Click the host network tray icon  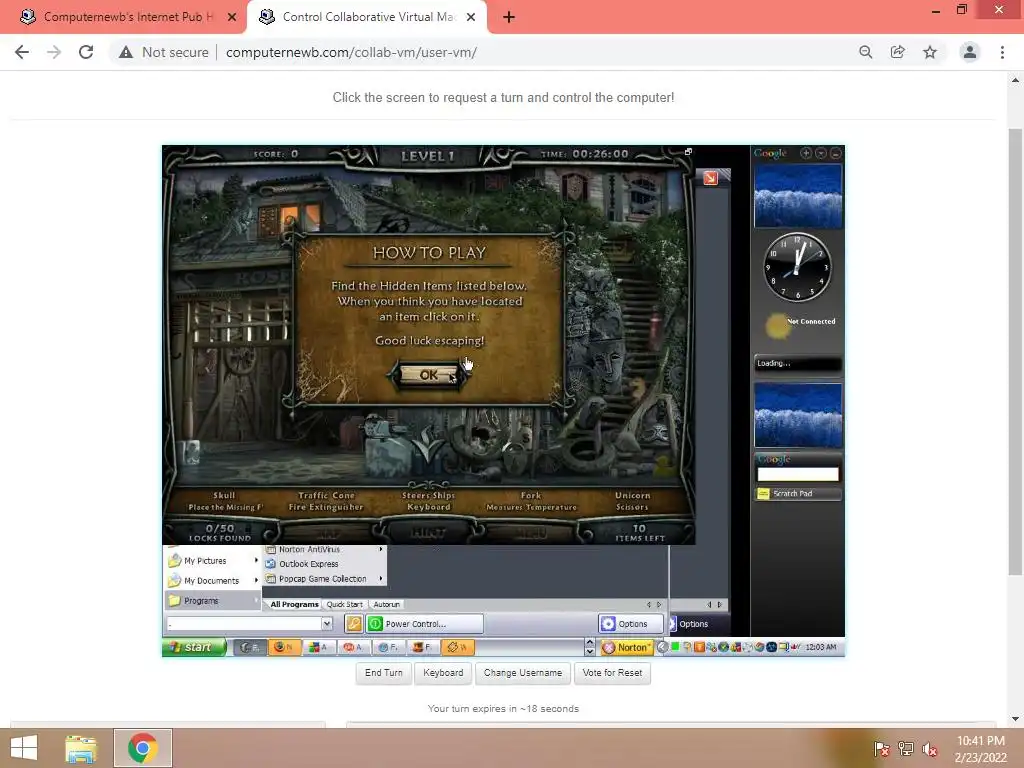coord(906,748)
